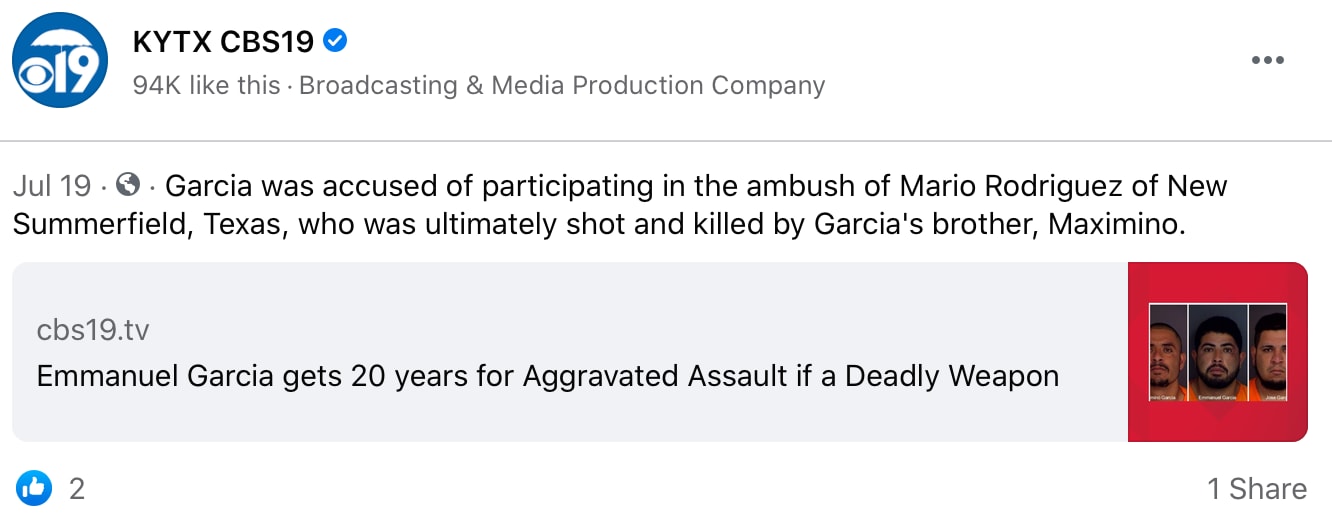Click the "94K like this" text
This screenshot has height=526, width=1332.
click(206, 86)
